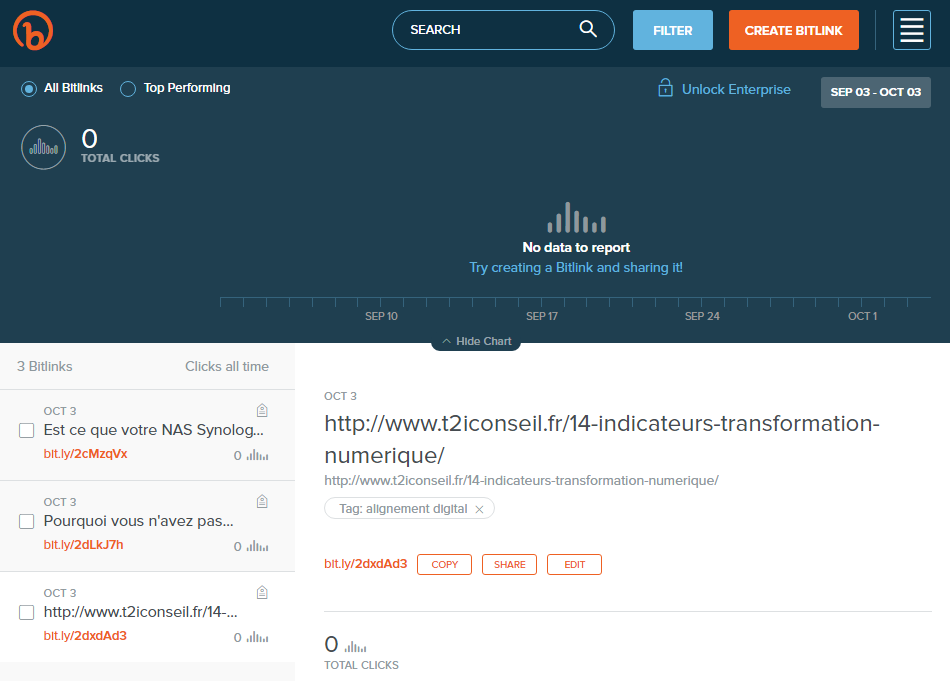Click tag icon on NAS Synology bitlink

[x=262, y=410]
